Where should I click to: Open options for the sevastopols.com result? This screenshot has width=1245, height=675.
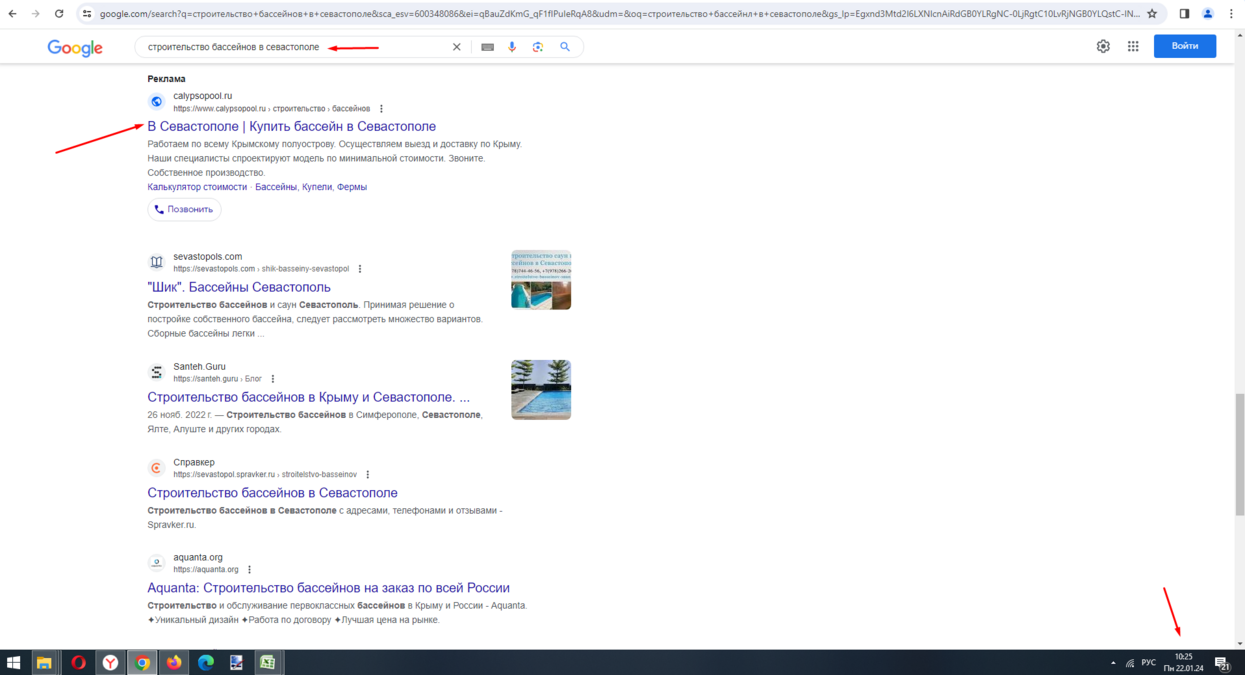click(360, 269)
